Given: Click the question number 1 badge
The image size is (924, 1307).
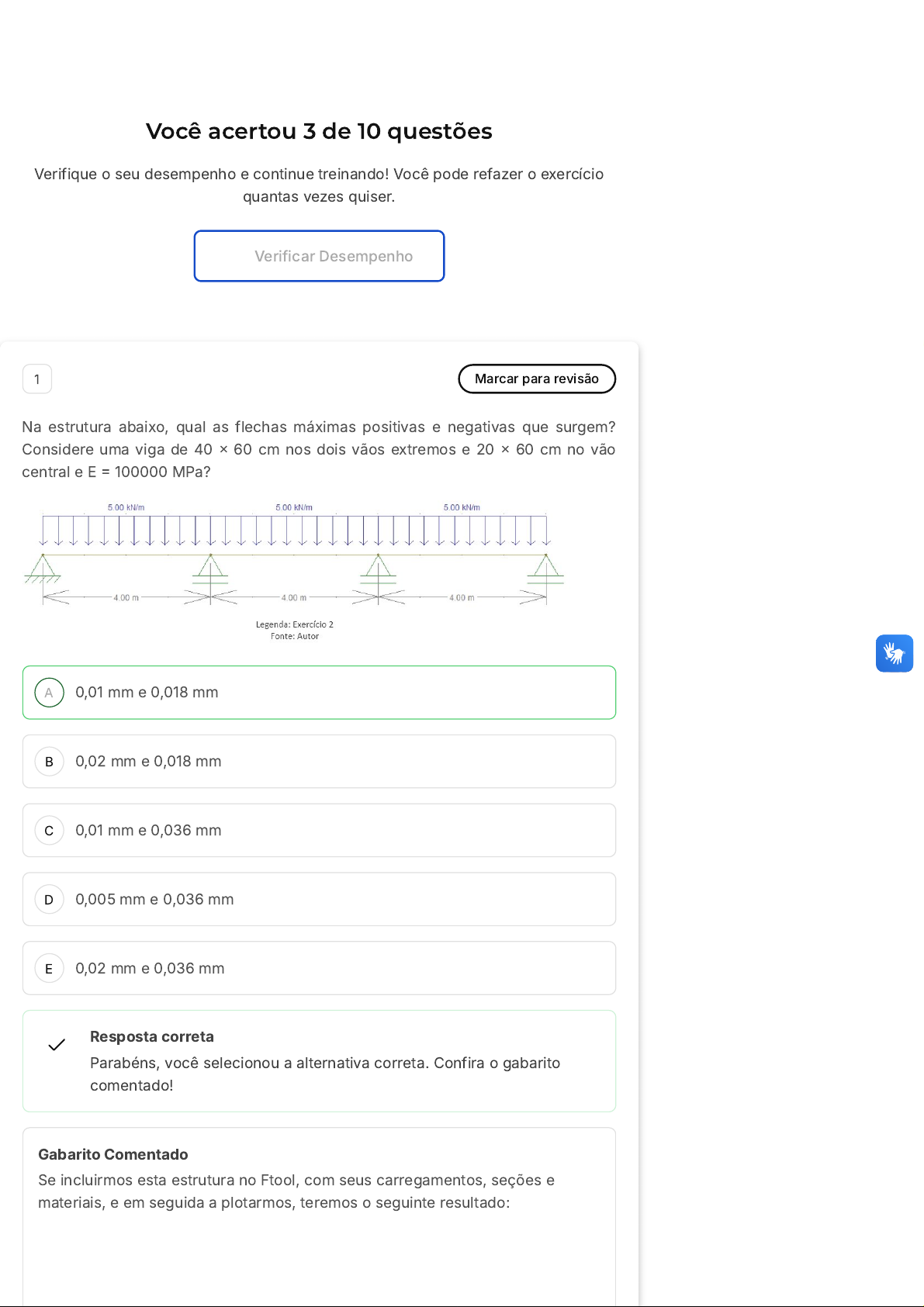Looking at the screenshot, I should [x=37, y=379].
